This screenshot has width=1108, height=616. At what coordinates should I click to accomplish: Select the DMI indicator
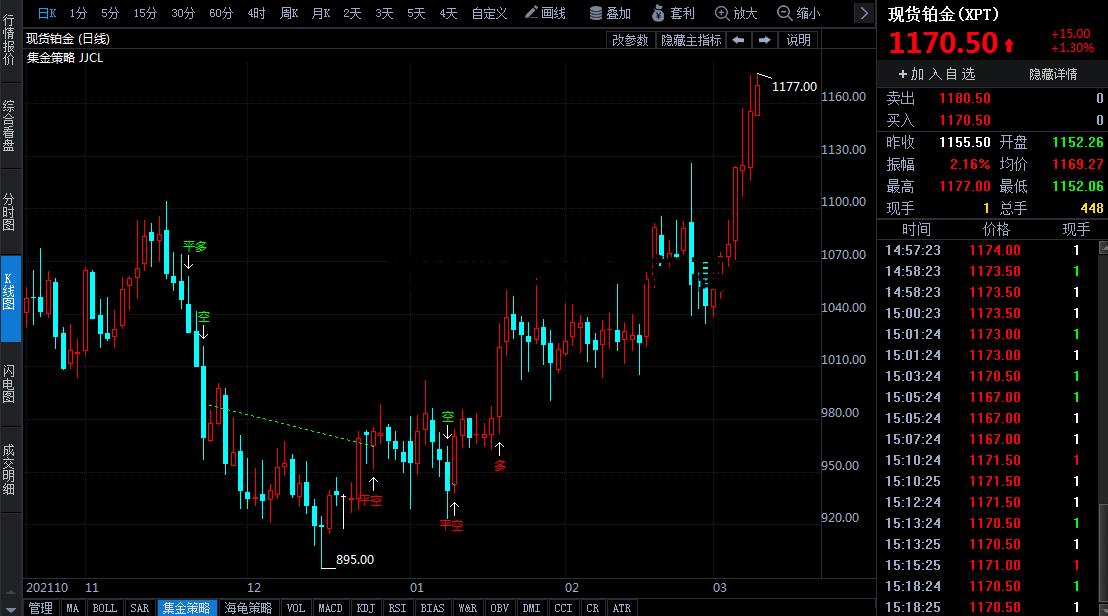coord(531,608)
